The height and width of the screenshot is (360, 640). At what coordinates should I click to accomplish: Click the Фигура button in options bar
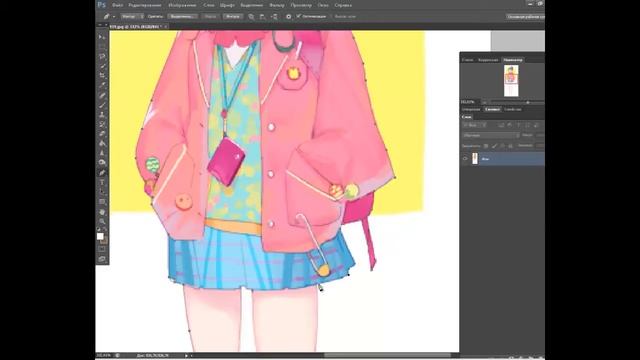(x=233, y=16)
